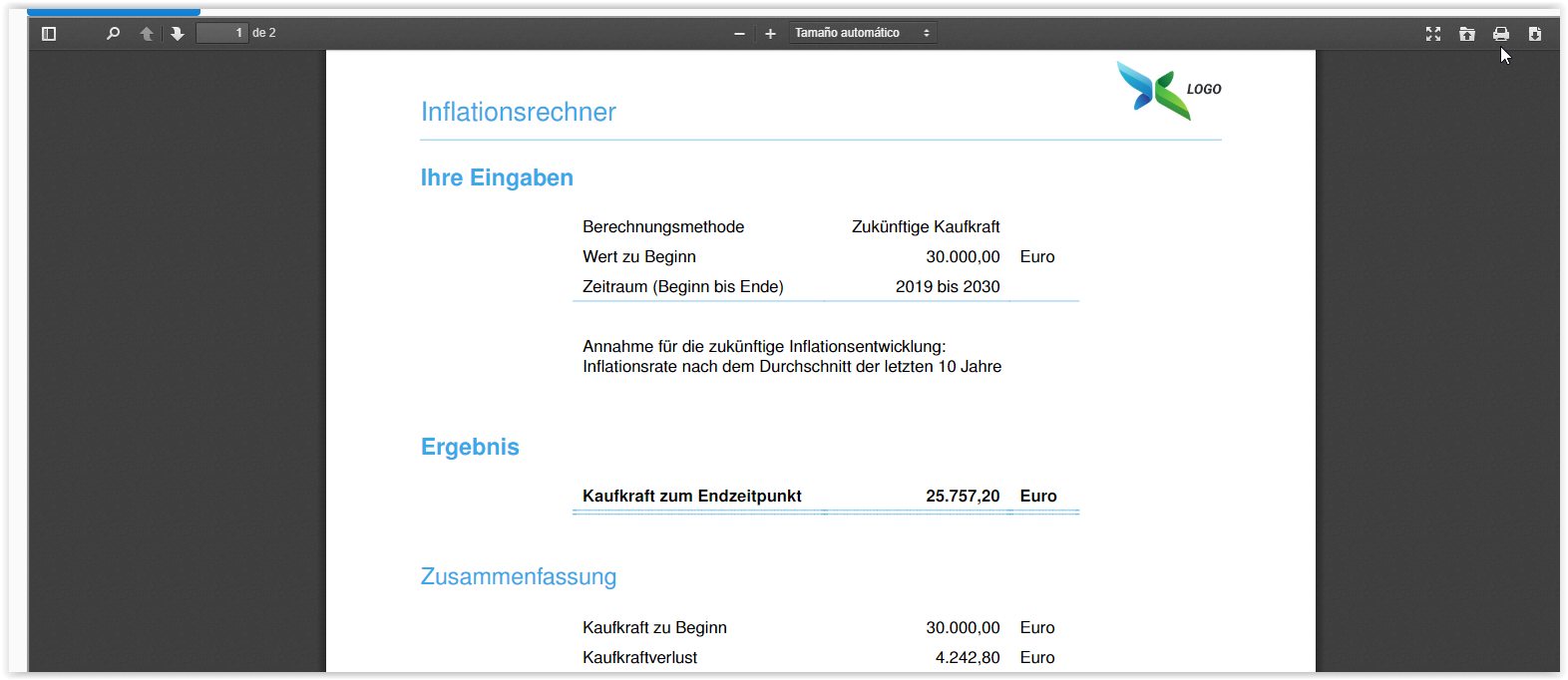Go to the next page
The image size is (1568, 680).
(178, 34)
